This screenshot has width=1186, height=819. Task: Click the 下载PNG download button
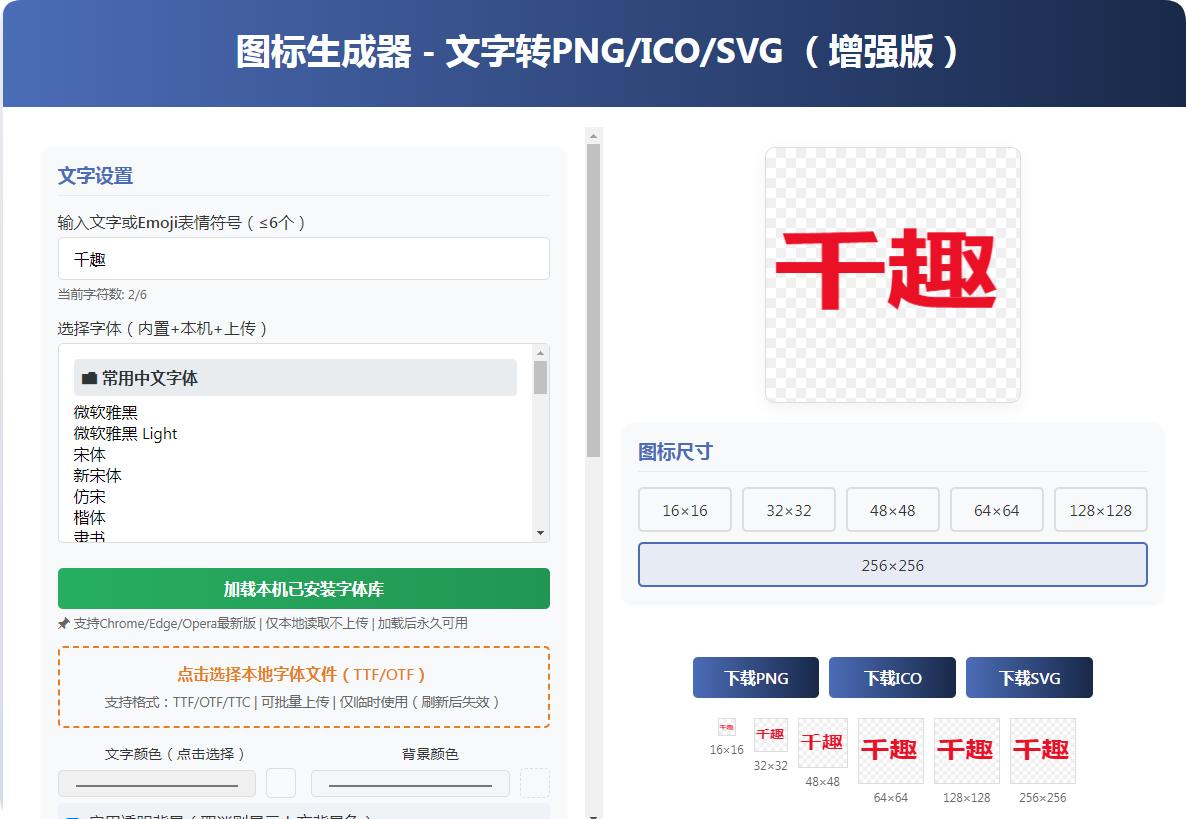click(755, 677)
